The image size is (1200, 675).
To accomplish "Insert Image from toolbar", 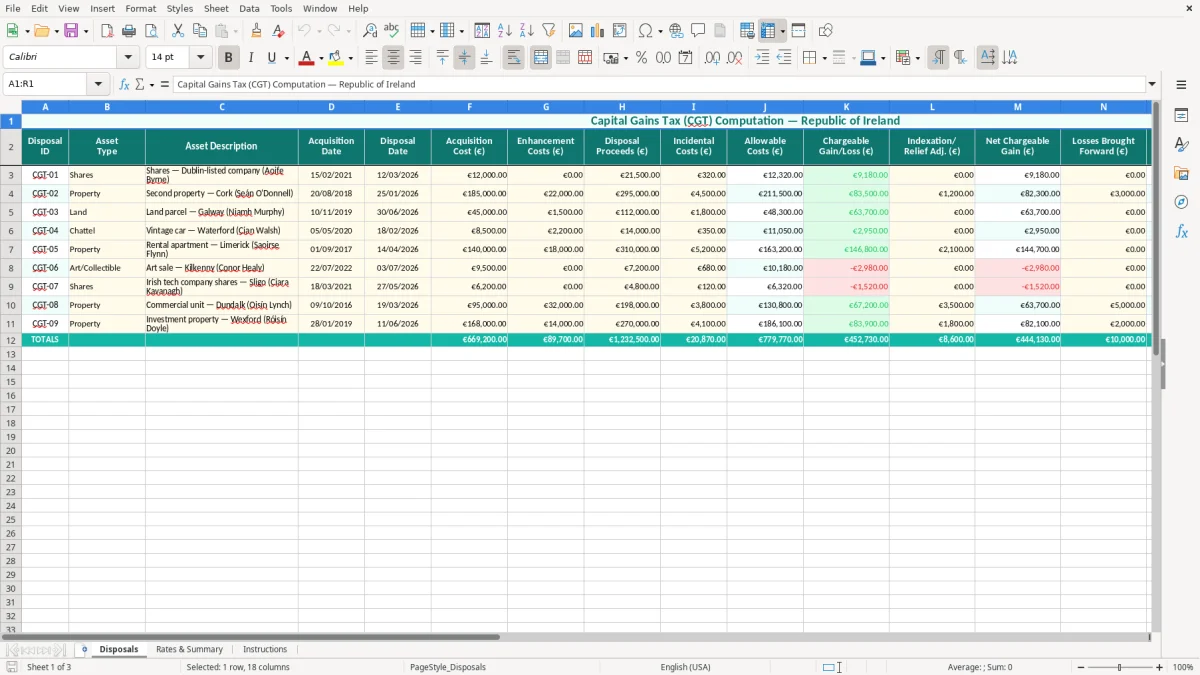I will click(x=576, y=31).
